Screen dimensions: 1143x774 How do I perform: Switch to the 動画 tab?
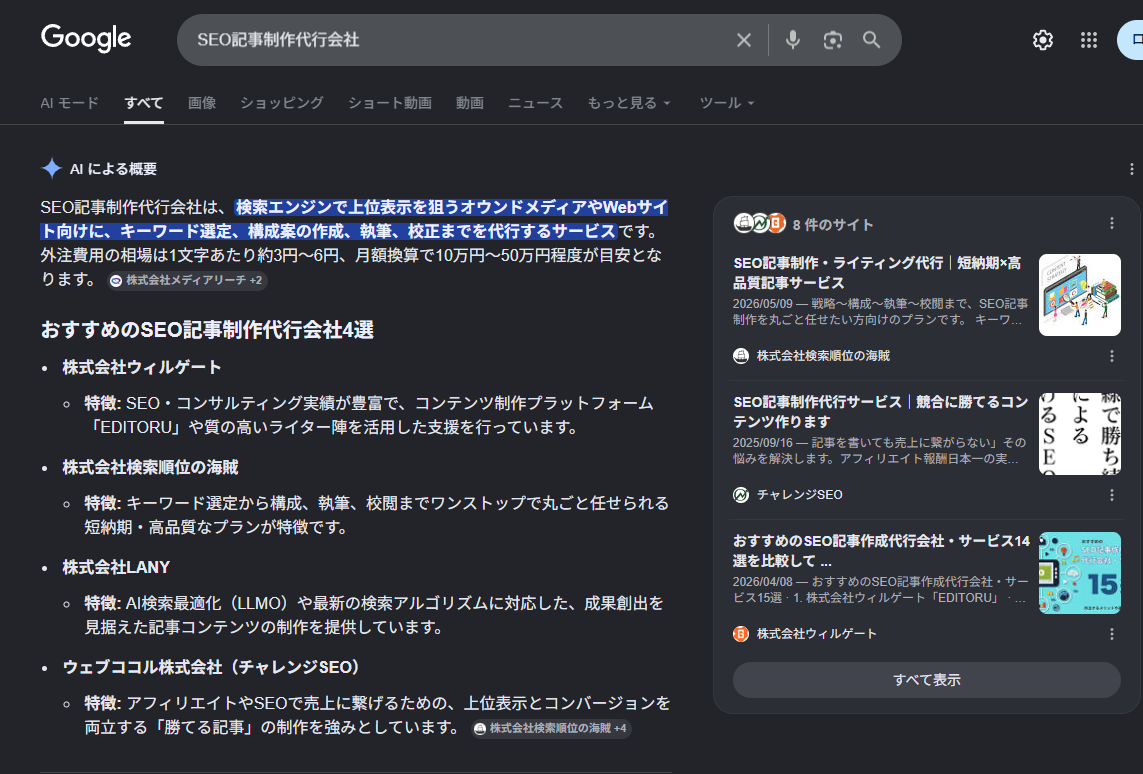pos(470,103)
